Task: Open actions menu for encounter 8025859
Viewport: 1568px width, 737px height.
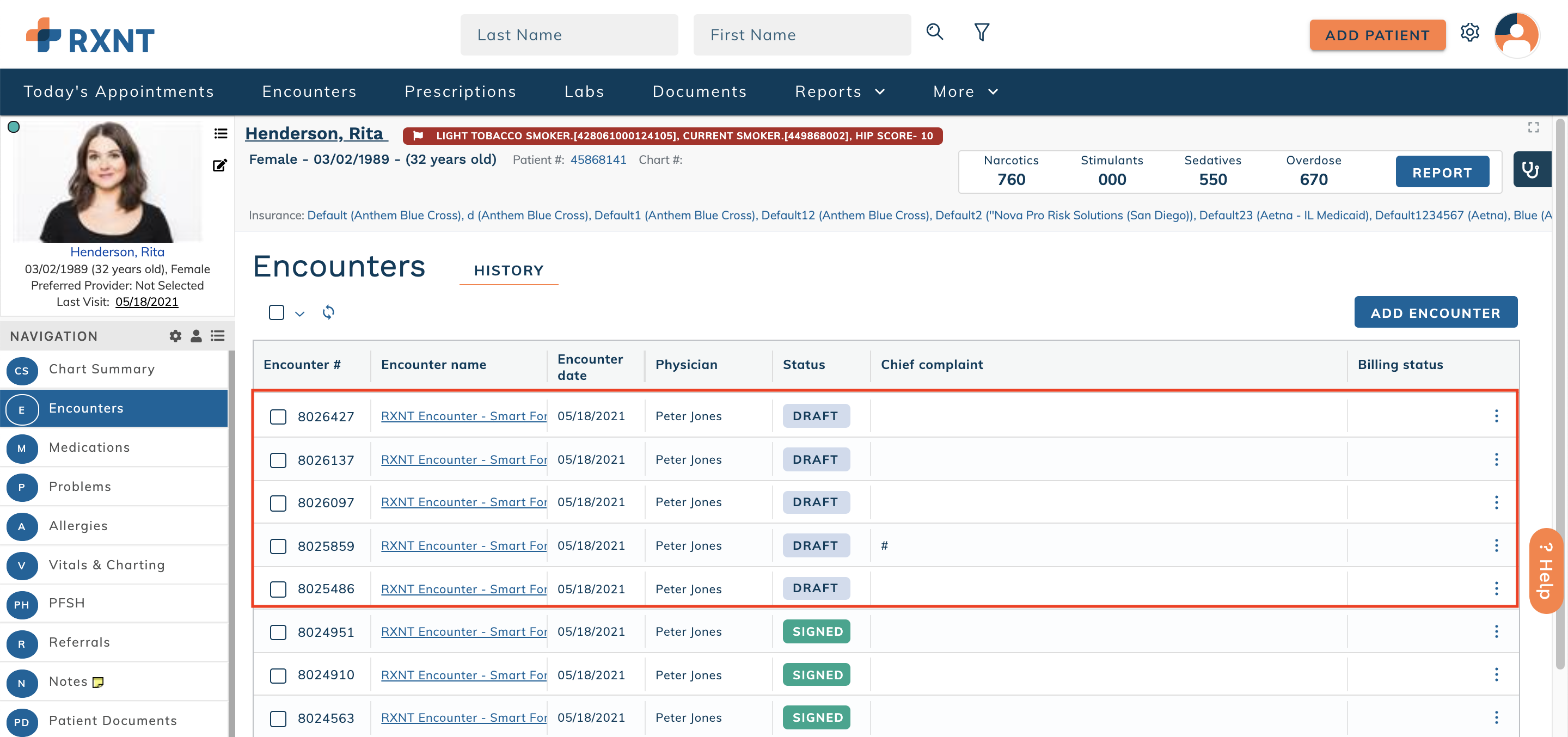Action: point(1496,545)
